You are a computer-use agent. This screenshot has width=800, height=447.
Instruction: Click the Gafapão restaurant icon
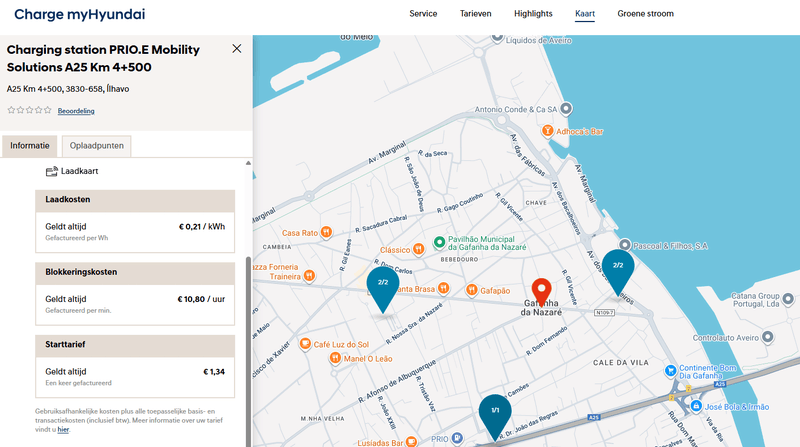click(x=472, y=290)
